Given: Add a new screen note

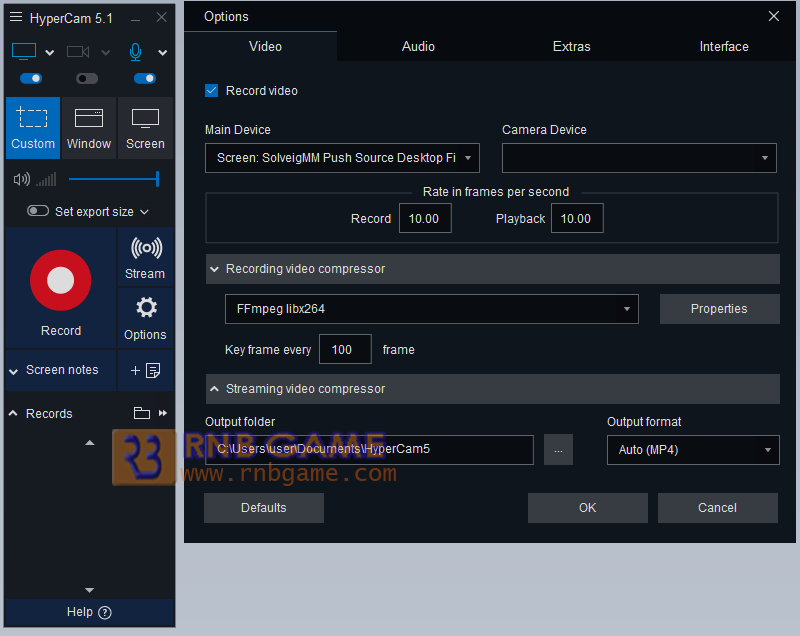Looking at the screenshot, I should coord(145,370).
